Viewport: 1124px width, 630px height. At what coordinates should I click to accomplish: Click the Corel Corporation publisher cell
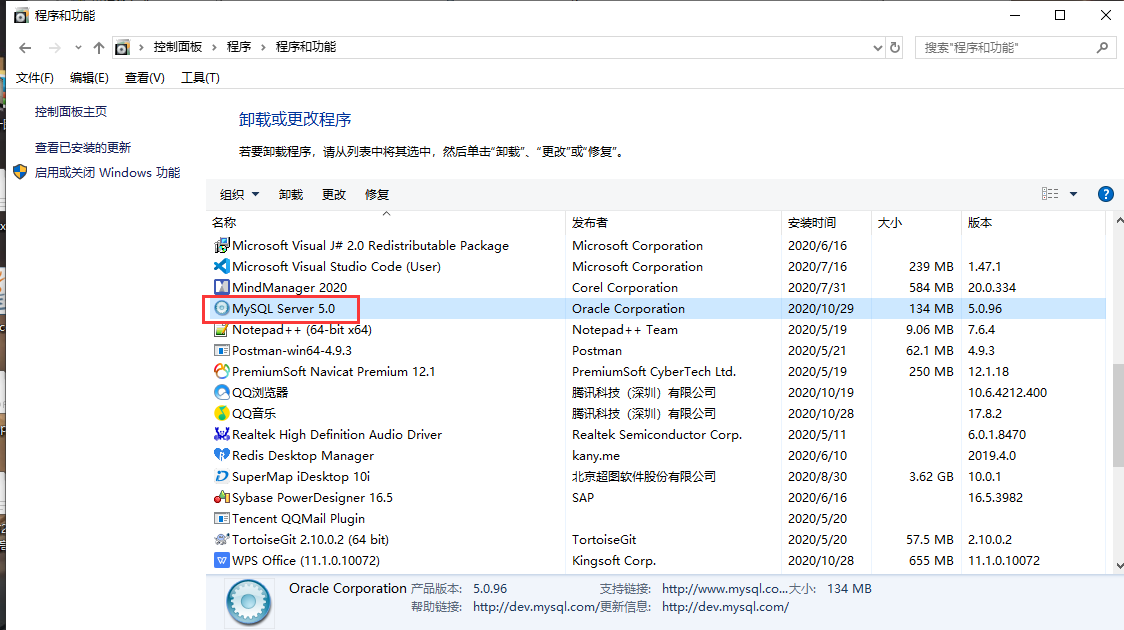(x=624, y=287)
